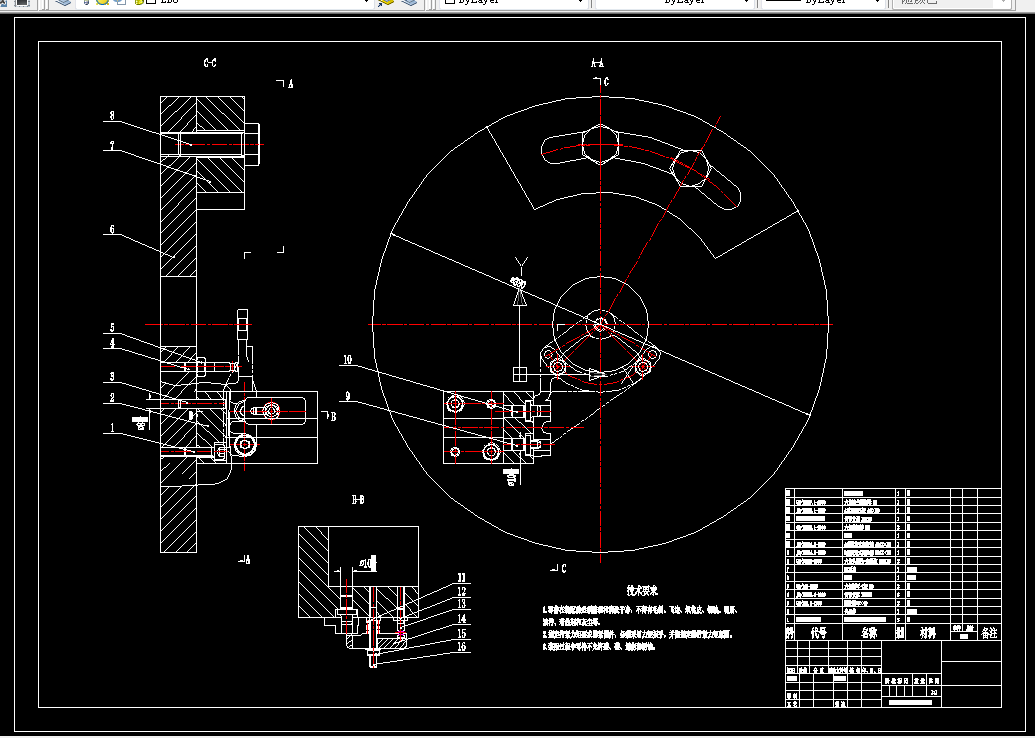Toggle the layer lock padlock icon

click(139, 2)
